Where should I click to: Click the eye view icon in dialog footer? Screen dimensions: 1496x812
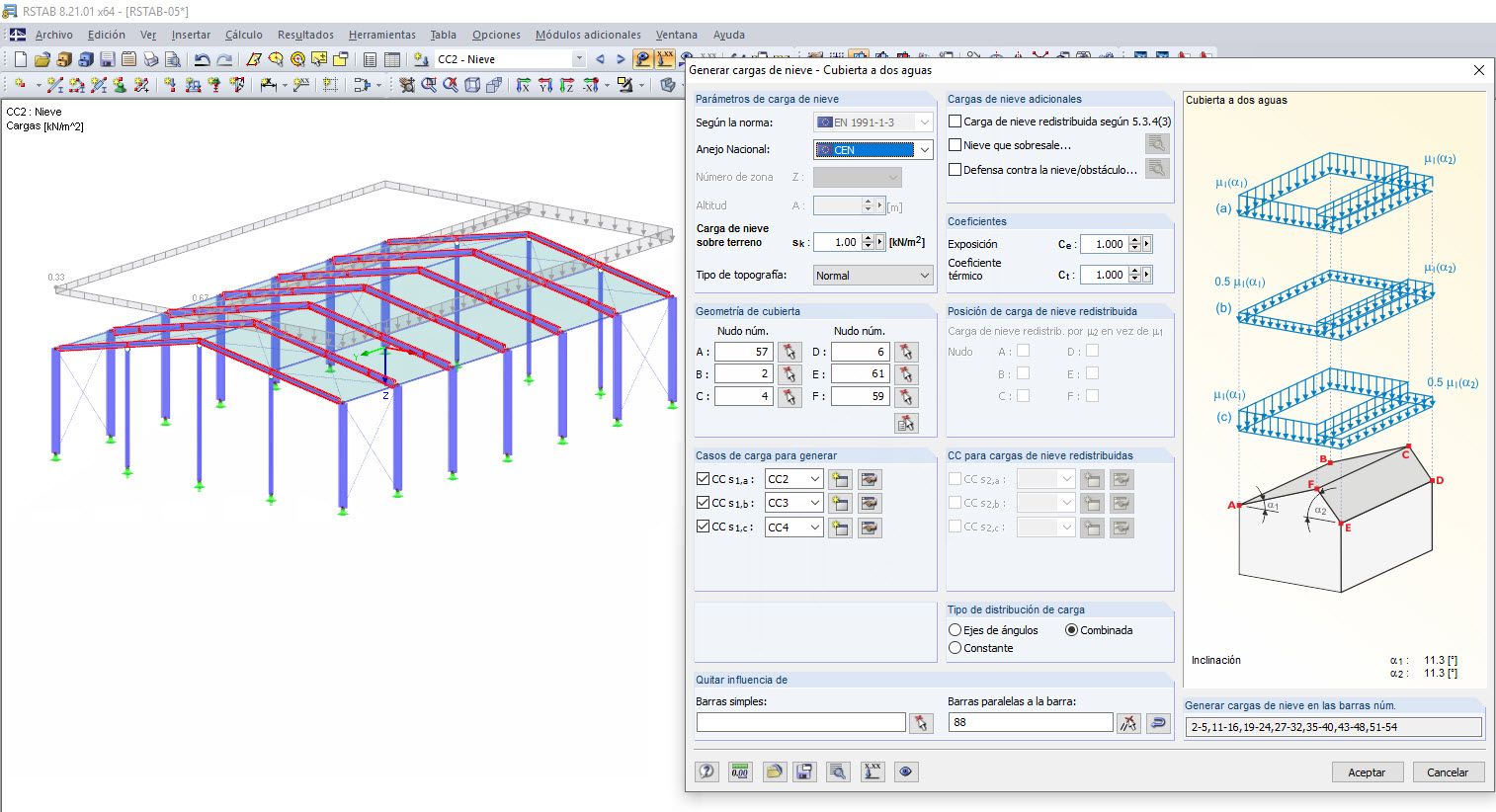pyautogui.click(x=906, y=771)
